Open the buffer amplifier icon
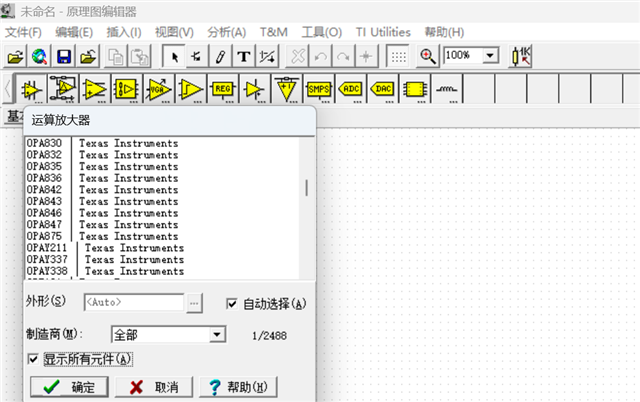The image size is (640, 402). pyautogui.click(x=254, y=89)
